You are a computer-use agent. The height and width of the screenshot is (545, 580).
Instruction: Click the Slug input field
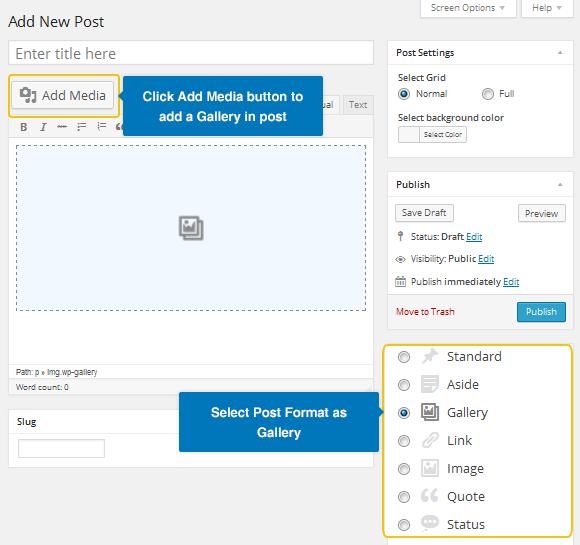tap(61, 448)
